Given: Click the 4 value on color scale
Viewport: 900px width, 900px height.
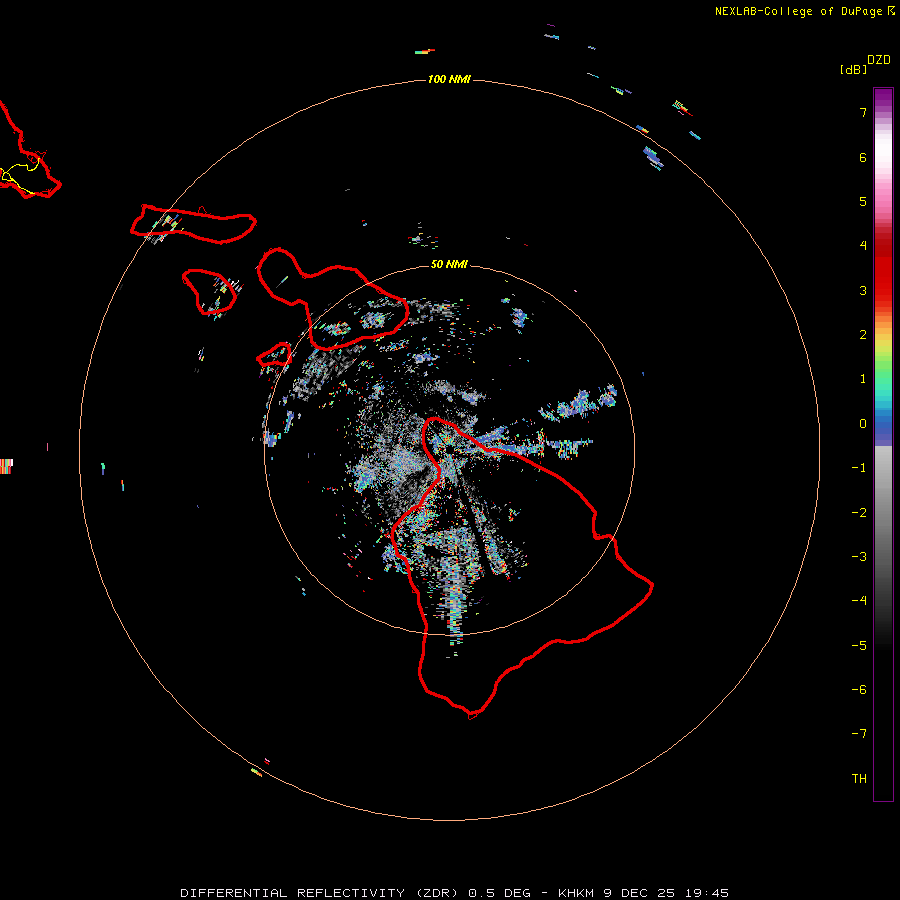Looking at the screenshot, I should coord(863,246).
